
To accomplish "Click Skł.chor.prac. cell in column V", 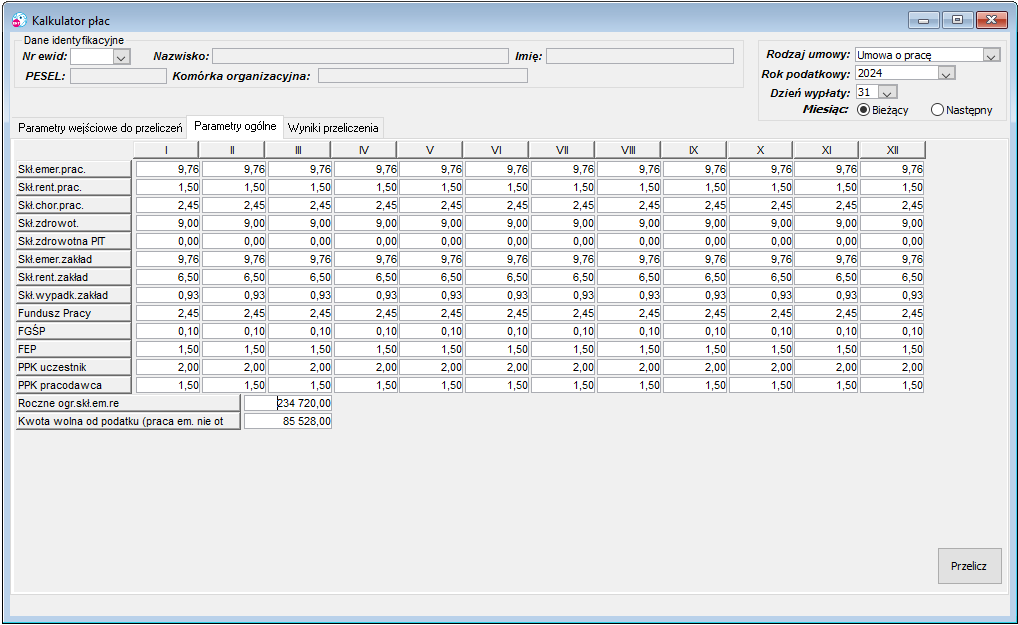I will [431, 205].
